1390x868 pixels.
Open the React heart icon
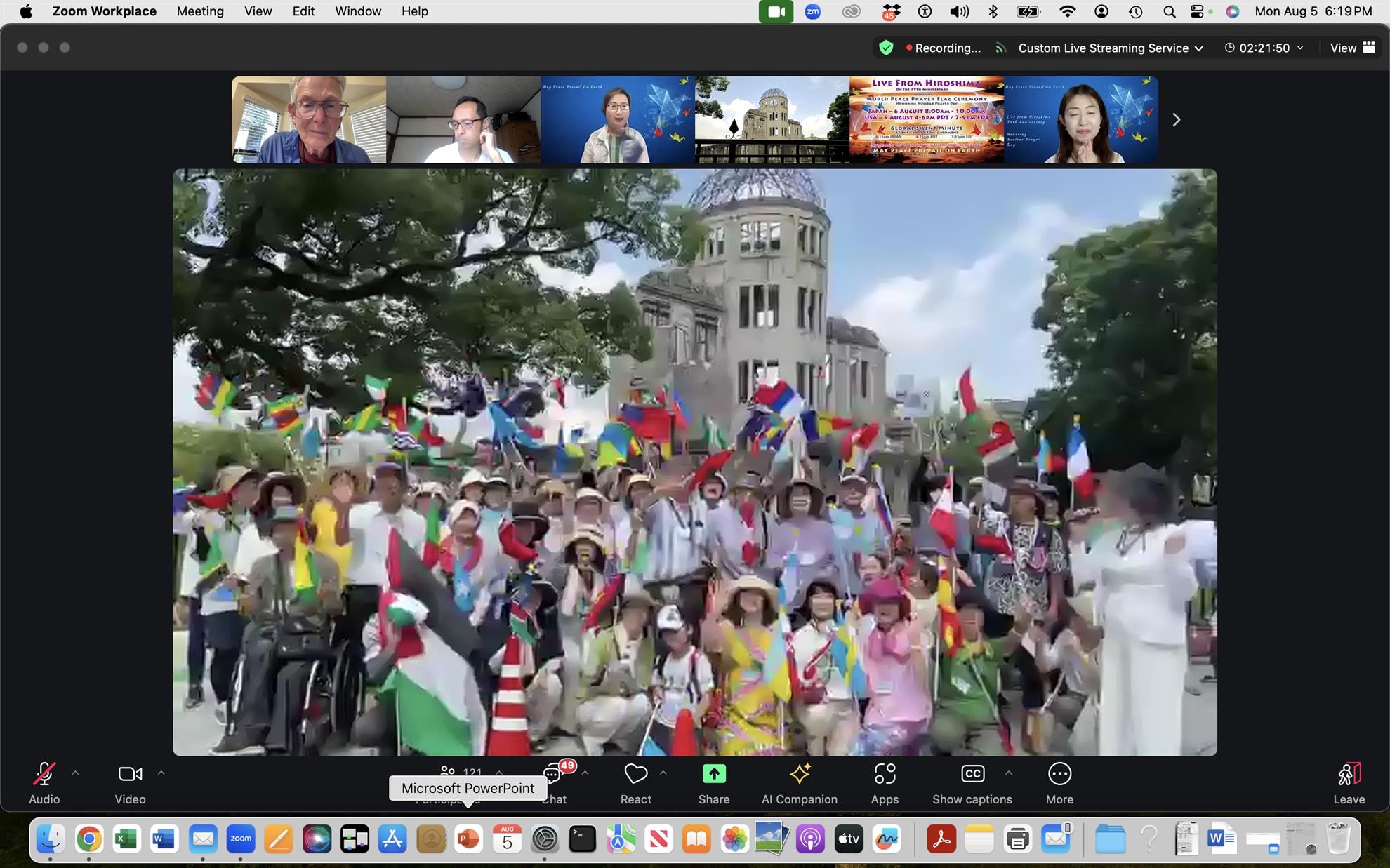pyautogui.click(x=635, y=774)
